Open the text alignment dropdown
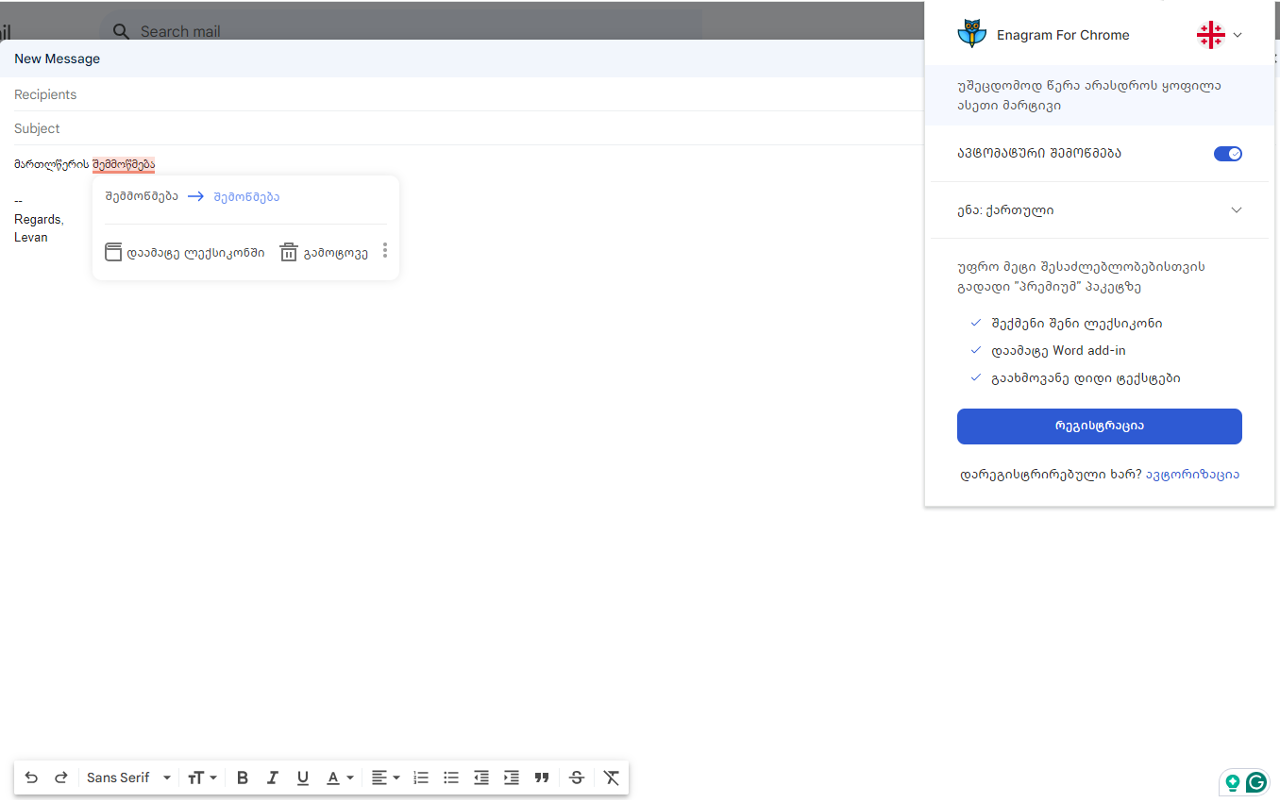The width and height of the screenshot is (1280, 800). click(385, 778)
